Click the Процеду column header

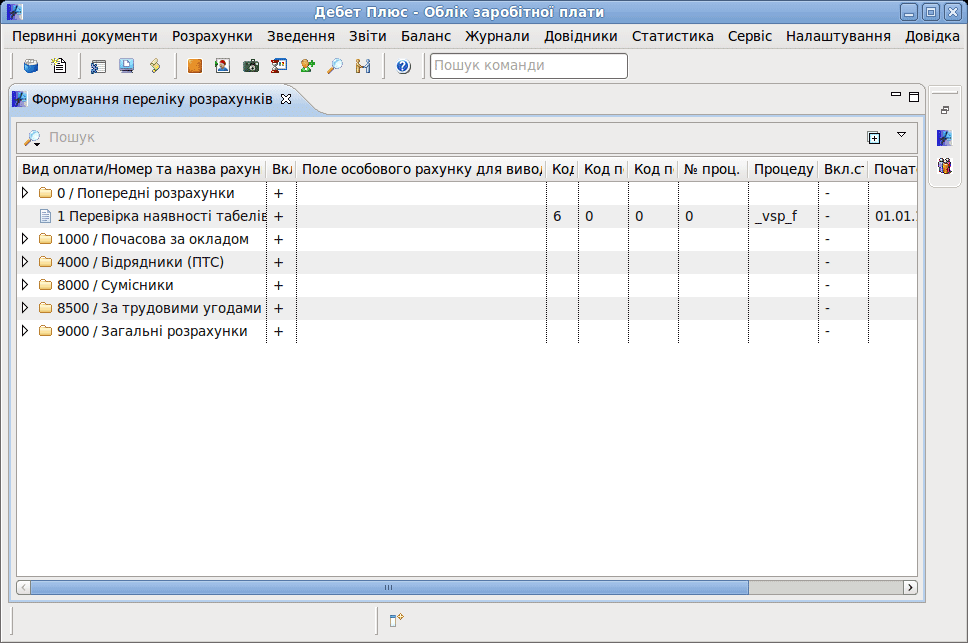[783, 169]
